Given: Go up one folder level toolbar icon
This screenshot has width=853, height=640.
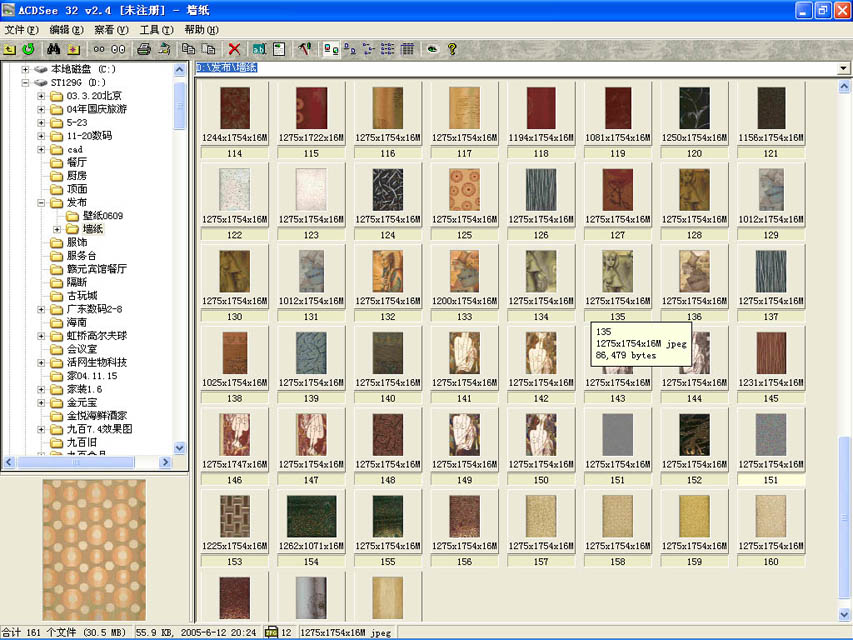Looking at the screenshot, I should [x=10, y=48].
